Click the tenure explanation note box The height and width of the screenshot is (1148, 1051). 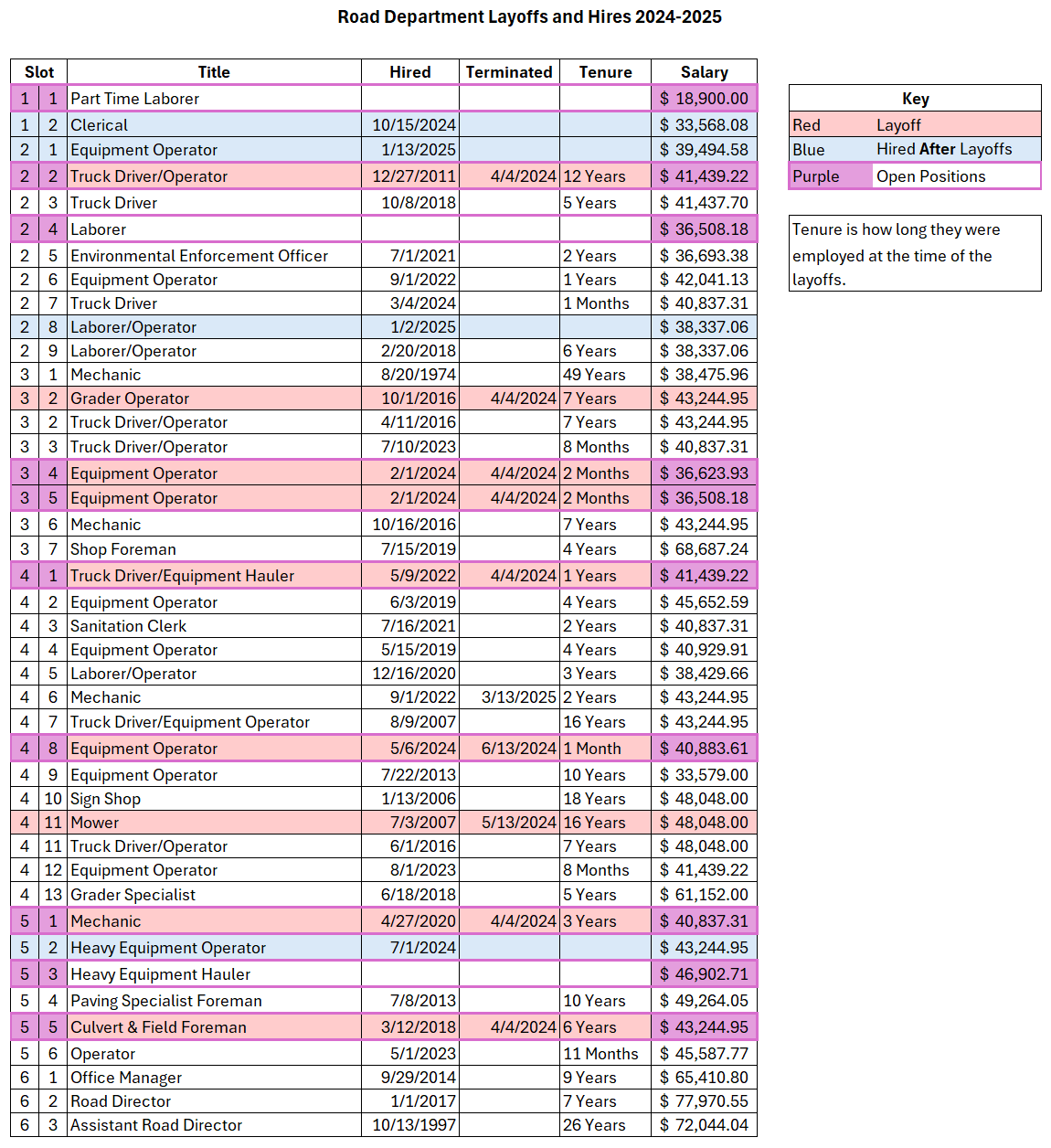pyautogui.click(x=915, y=254)
